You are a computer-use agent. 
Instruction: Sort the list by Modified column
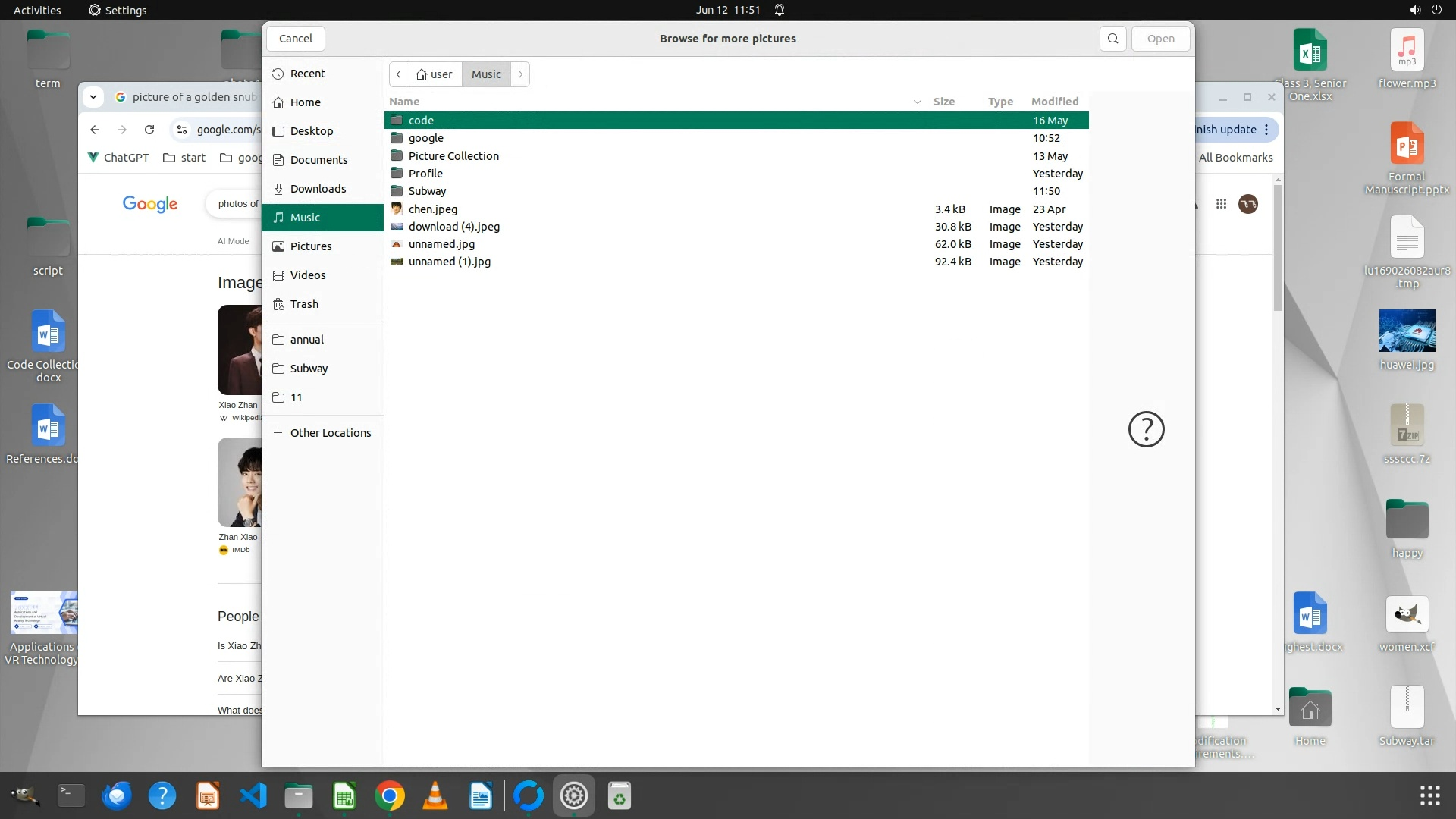1054,102
